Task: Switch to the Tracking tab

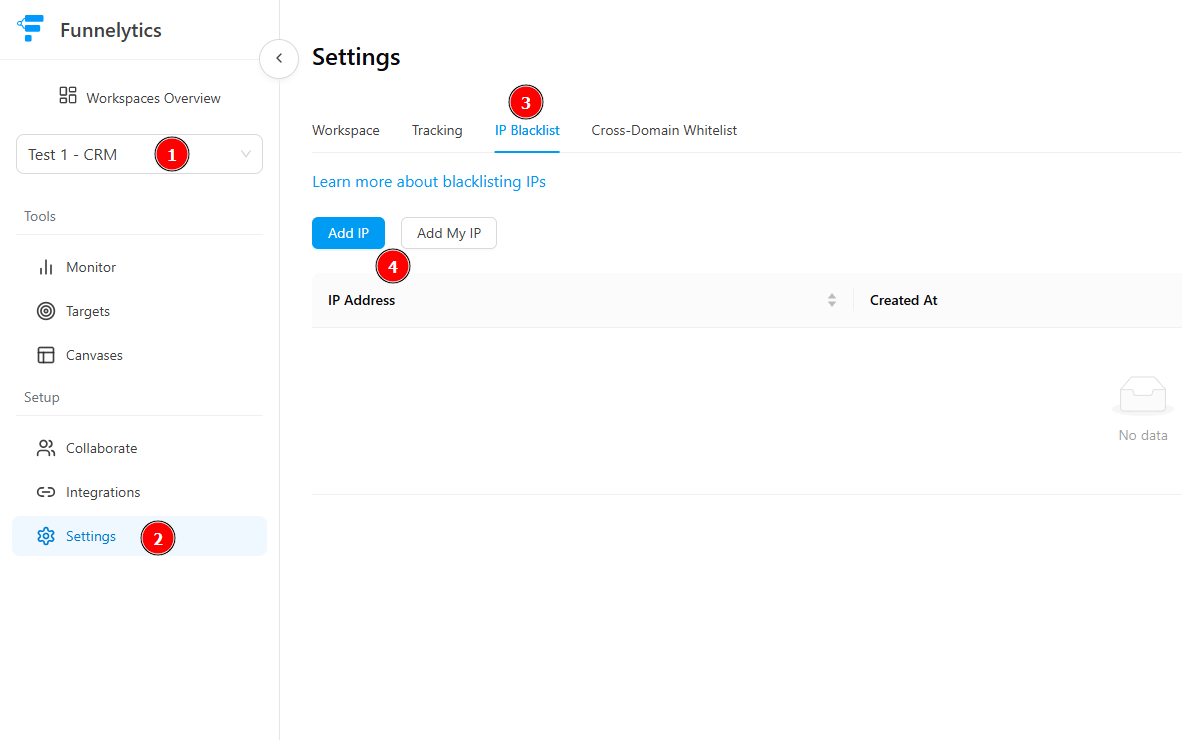Action: click(x=437, y=130)
